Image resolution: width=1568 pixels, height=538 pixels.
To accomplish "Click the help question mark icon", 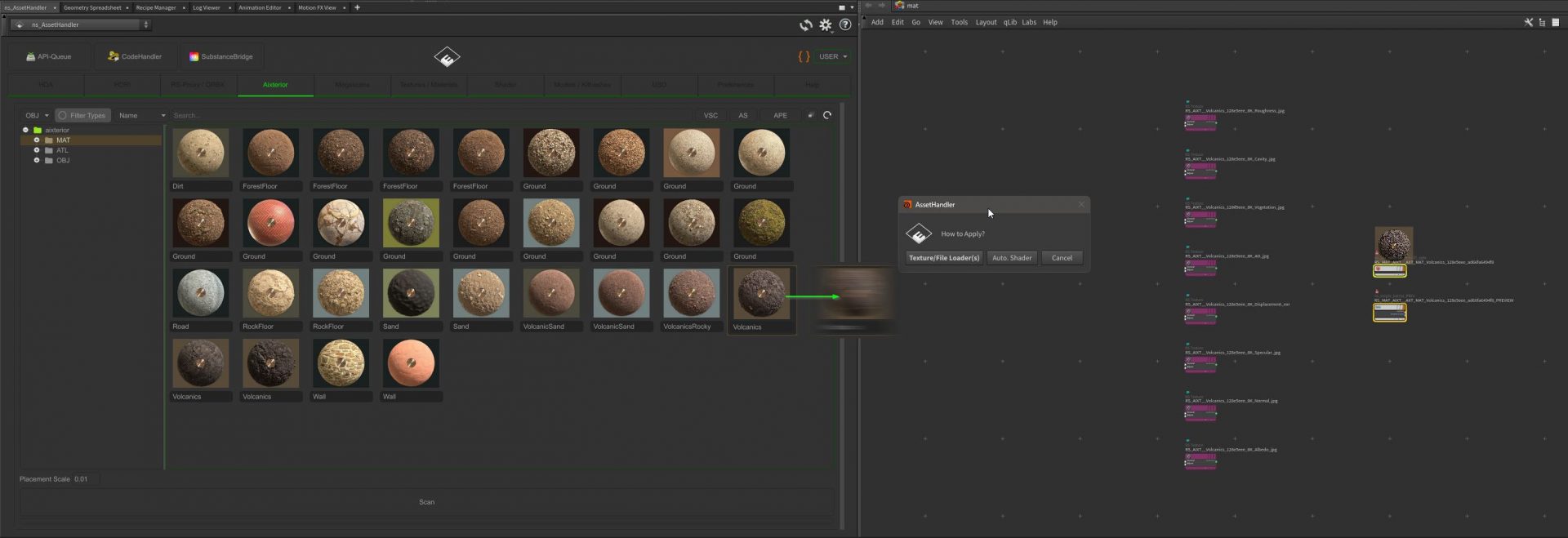I will pyautogui.click(x=845, y=25).
